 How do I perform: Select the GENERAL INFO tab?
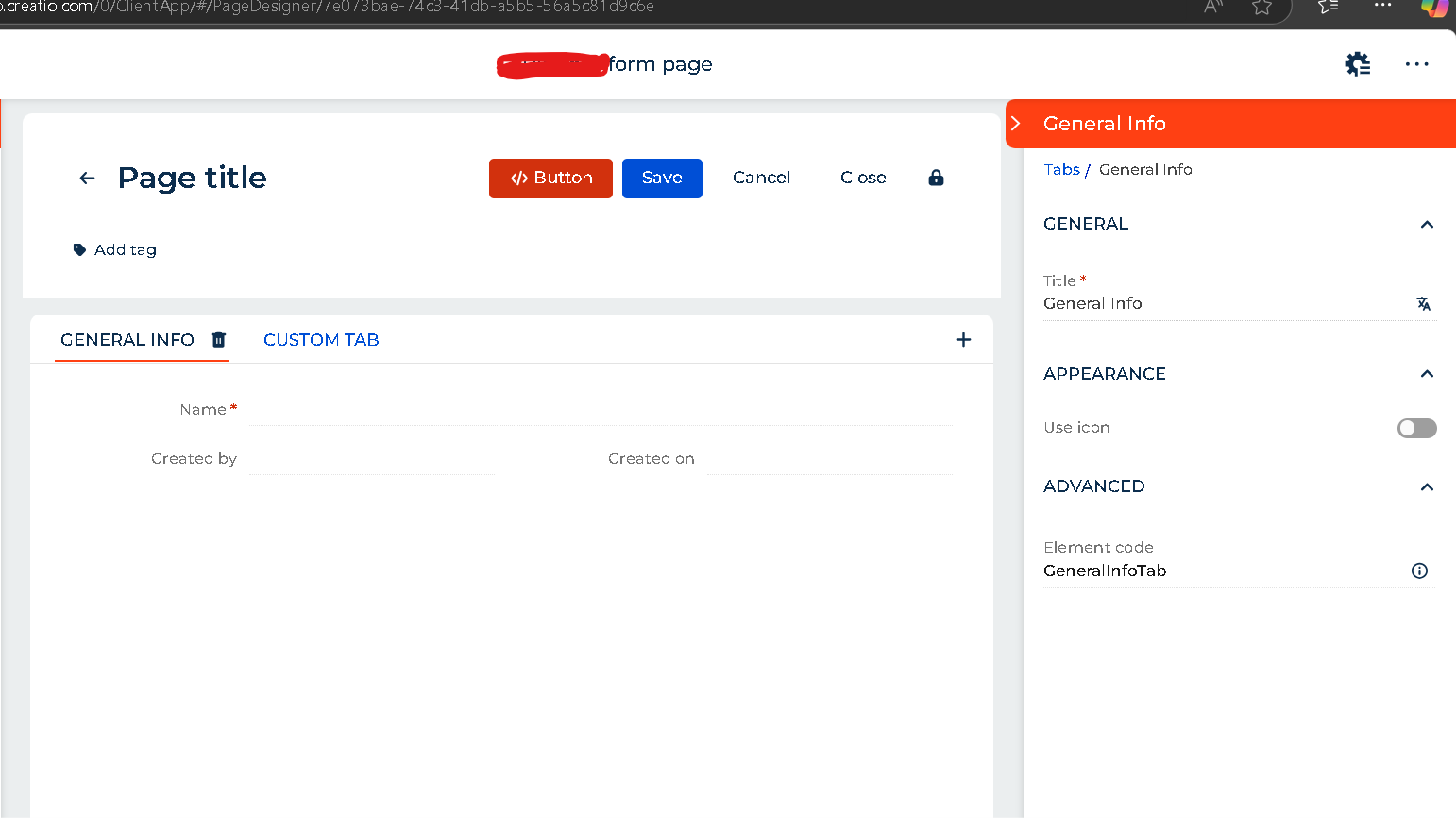[127, 340]
